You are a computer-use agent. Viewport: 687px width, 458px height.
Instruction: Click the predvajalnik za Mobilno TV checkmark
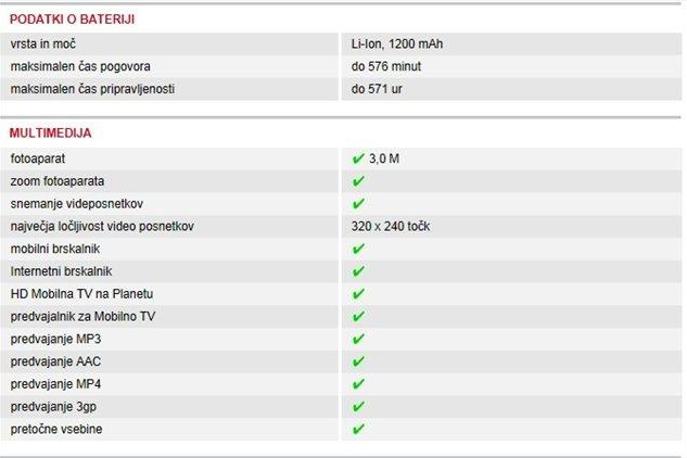(358, 316)
